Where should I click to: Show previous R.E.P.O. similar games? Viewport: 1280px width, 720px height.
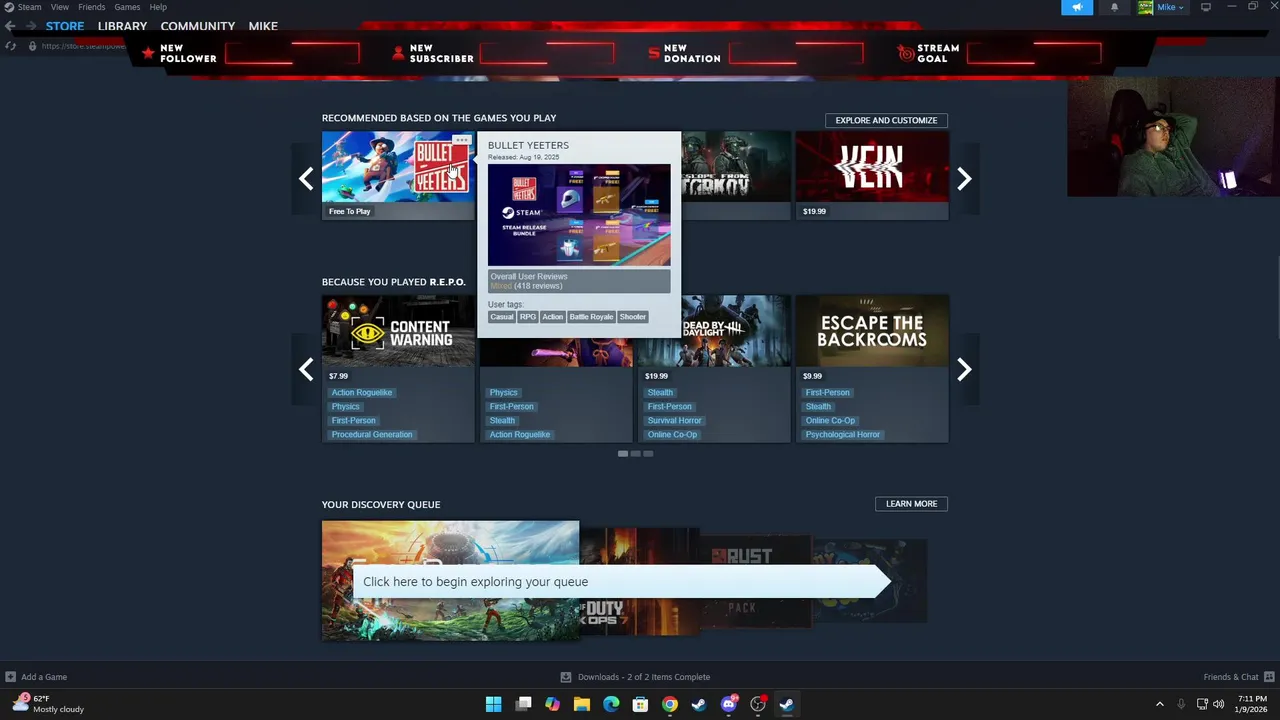(x=306, y=370)
